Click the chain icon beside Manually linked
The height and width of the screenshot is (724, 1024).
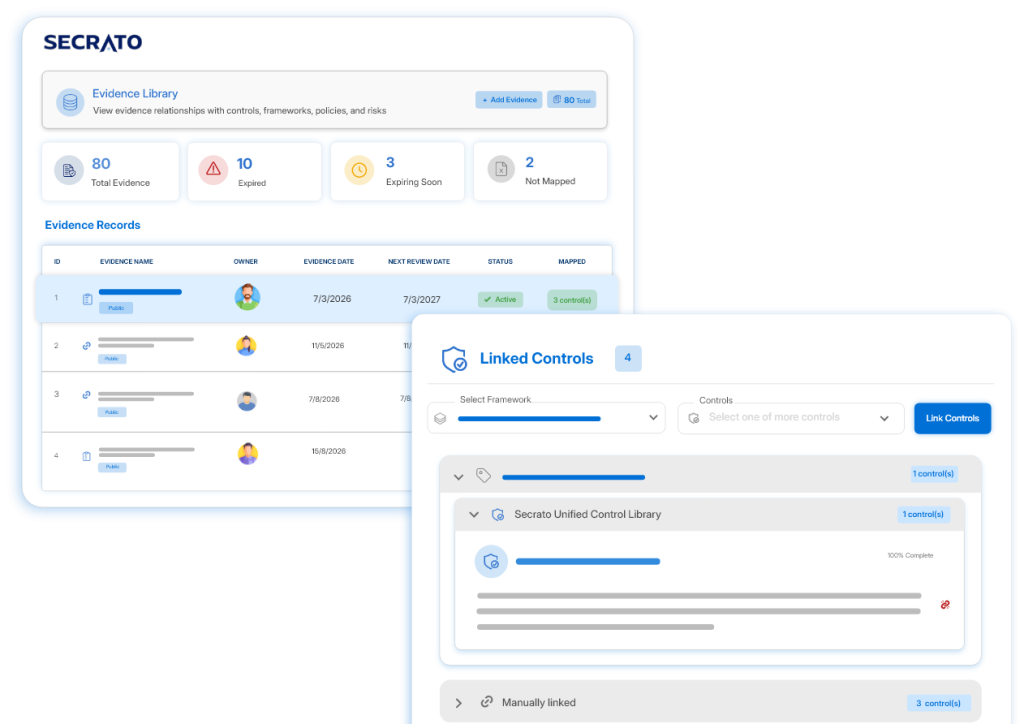coord(487,702)
